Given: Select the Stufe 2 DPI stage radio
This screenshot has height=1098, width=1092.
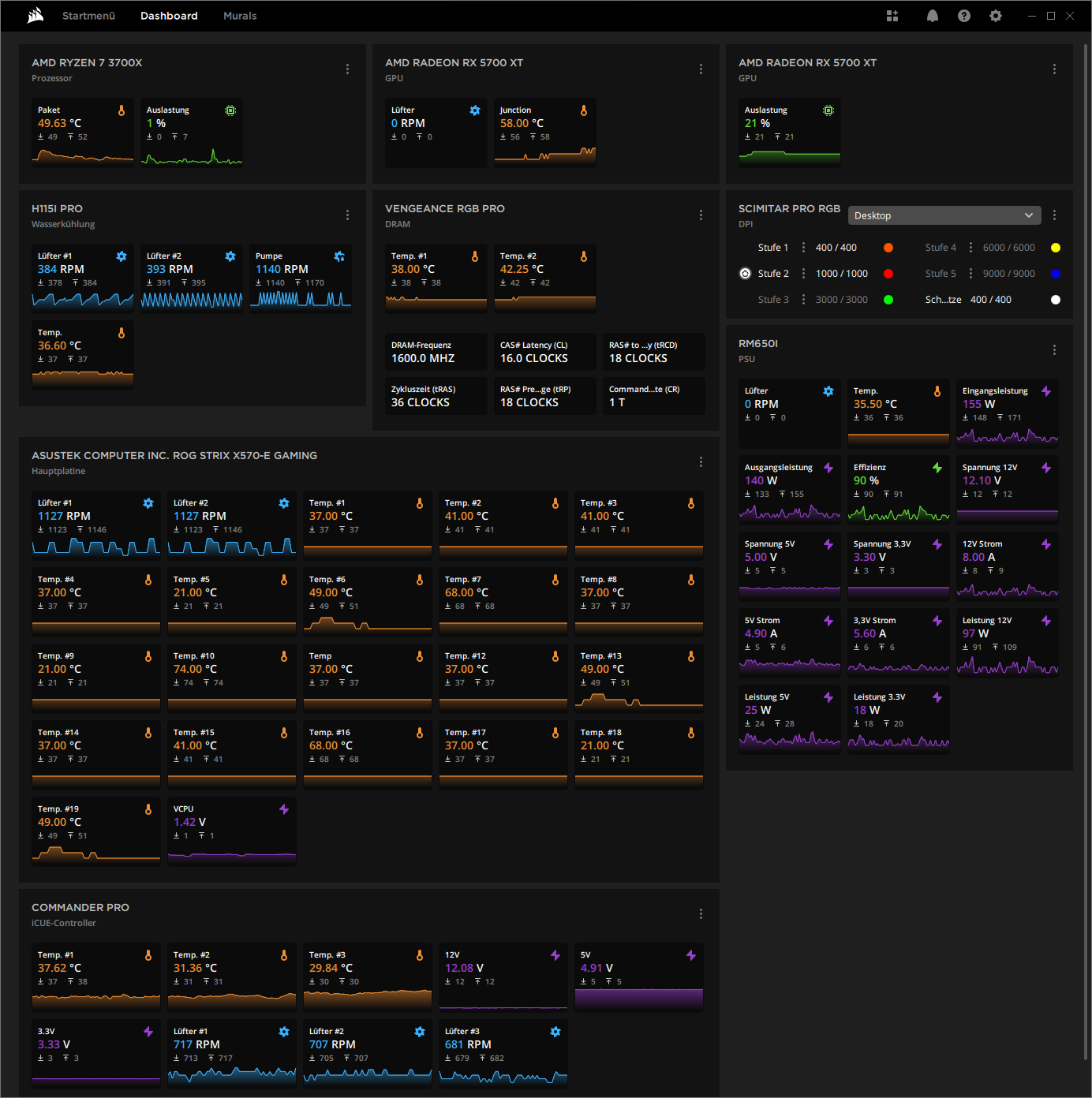Looking at the screenshot, I should point(745,274).
